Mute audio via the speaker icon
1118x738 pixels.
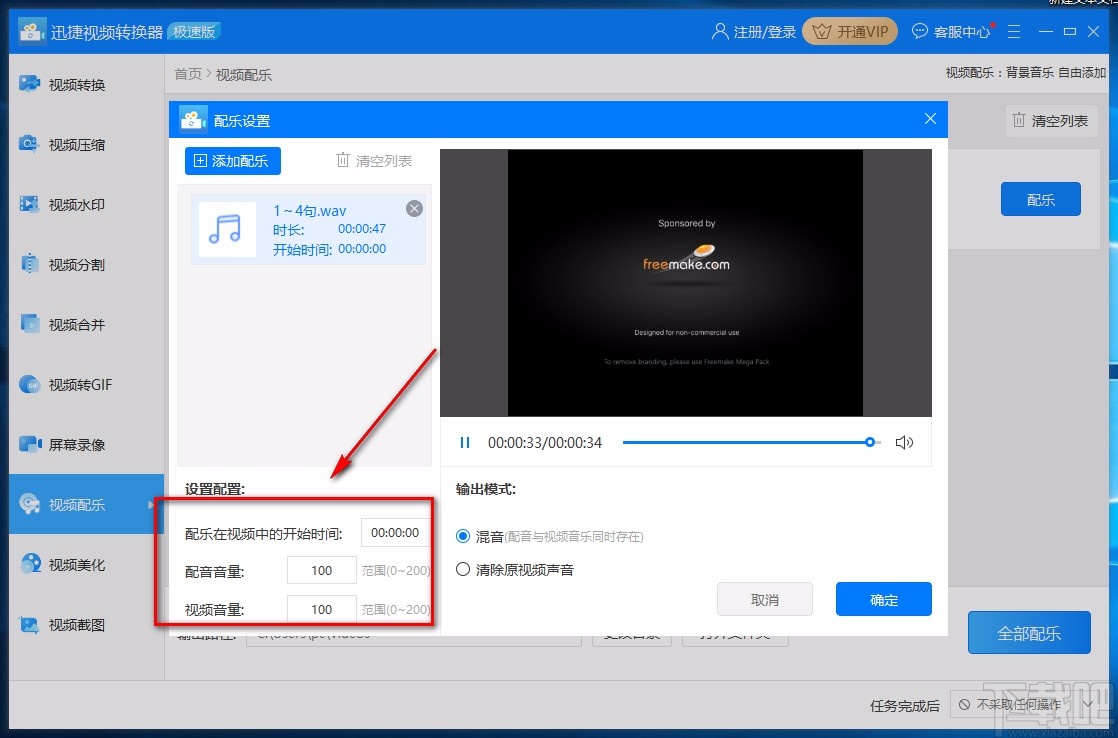pos(905,441)
